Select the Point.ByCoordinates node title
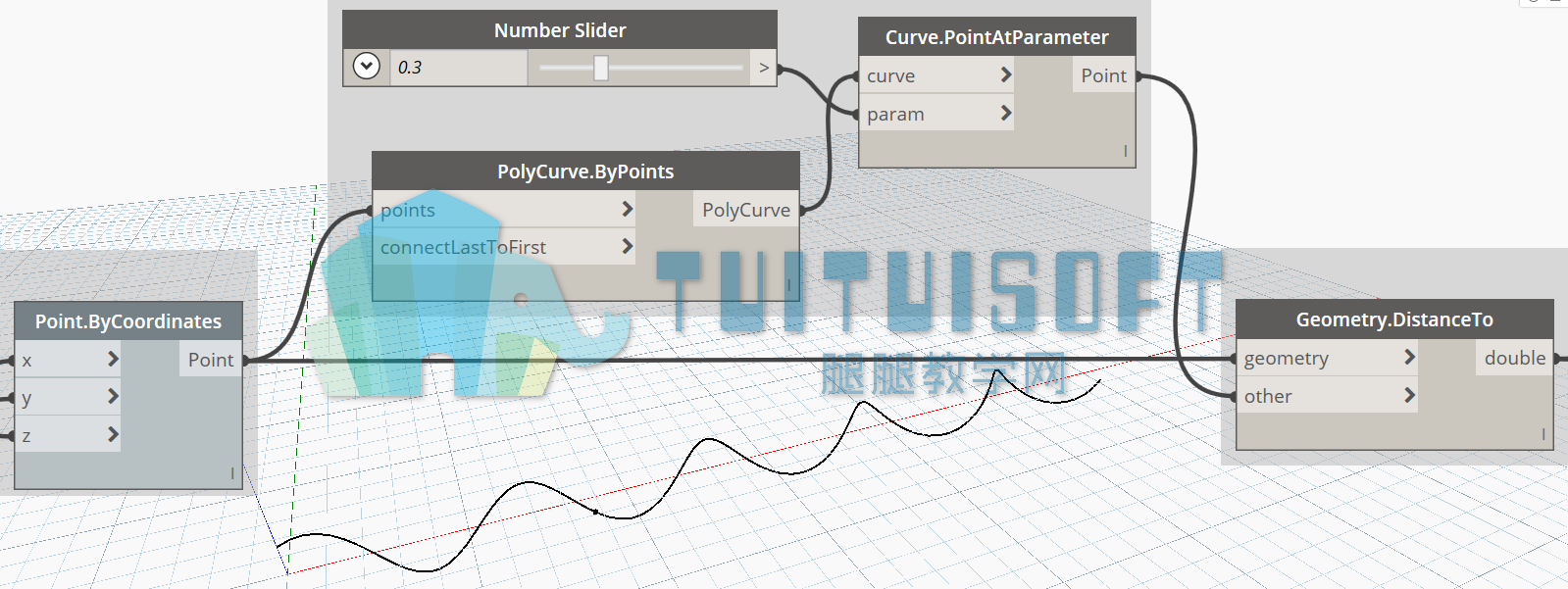The width and height of the screenshot is (1568, 589). [128, 321]
